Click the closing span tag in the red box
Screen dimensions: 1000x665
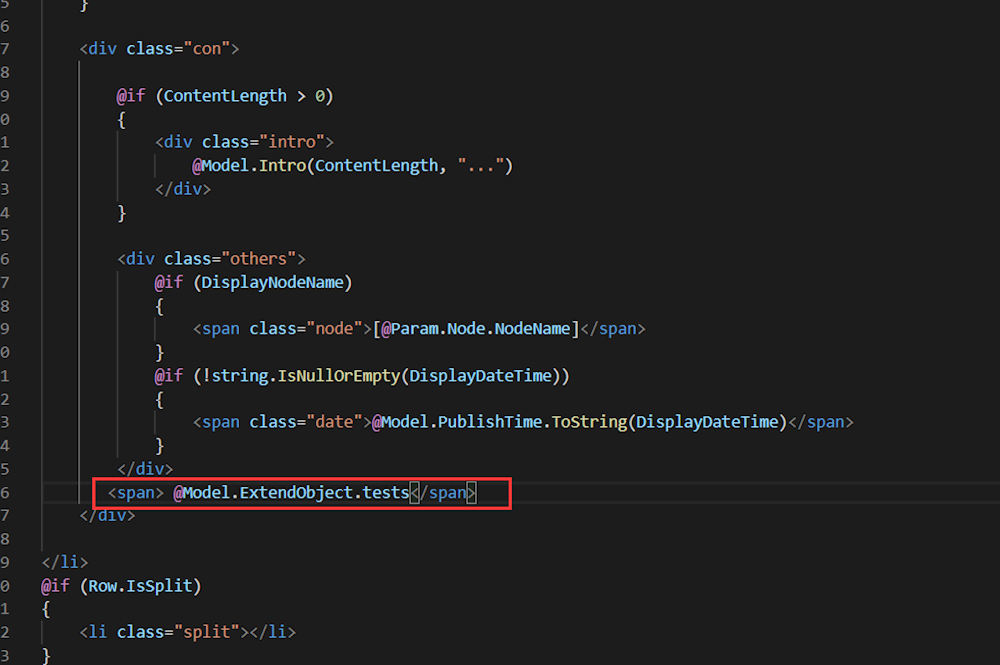pos(444,492)
